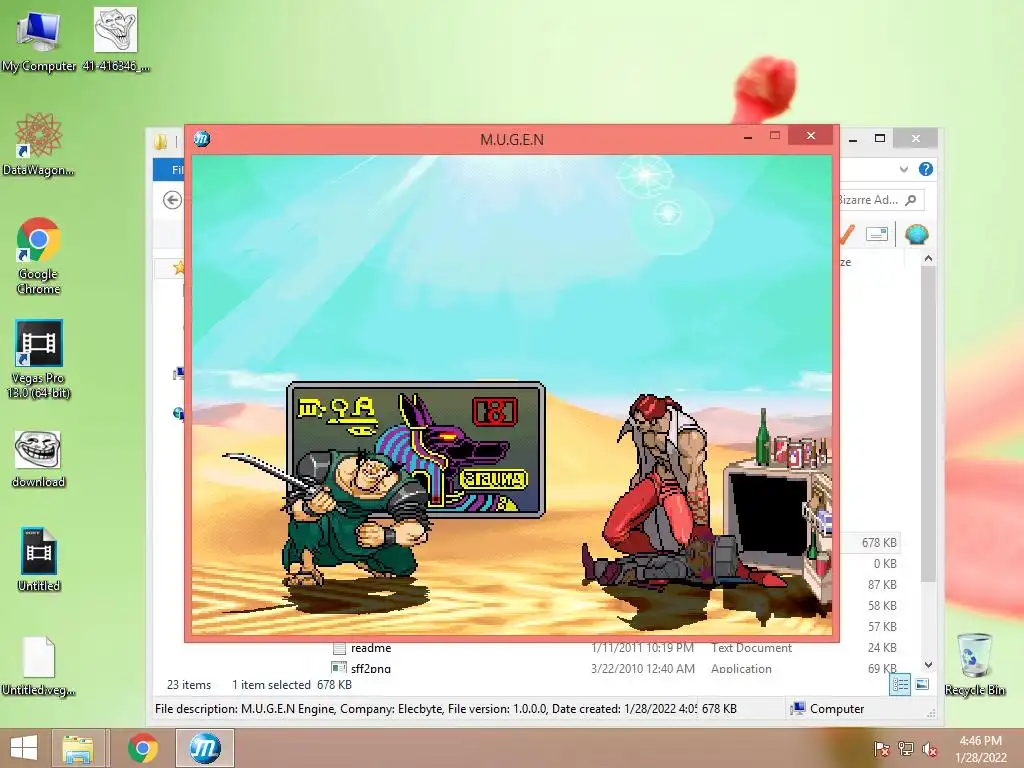Screen dimensions: 1024x768
Task: Minimize the Explorer window
Action: pos(853,138)
